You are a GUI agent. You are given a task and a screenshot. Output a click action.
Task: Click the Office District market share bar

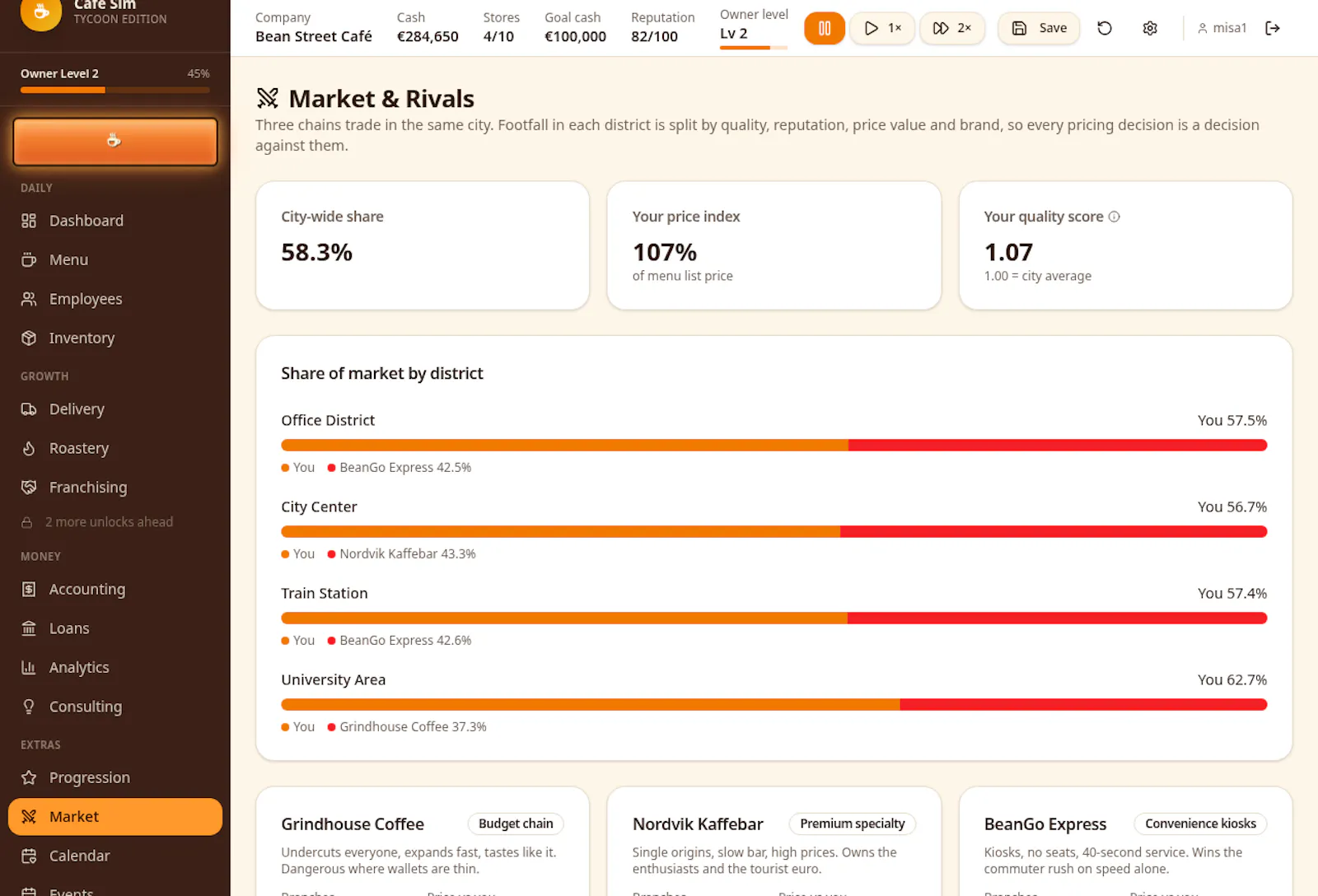[774, 446]
